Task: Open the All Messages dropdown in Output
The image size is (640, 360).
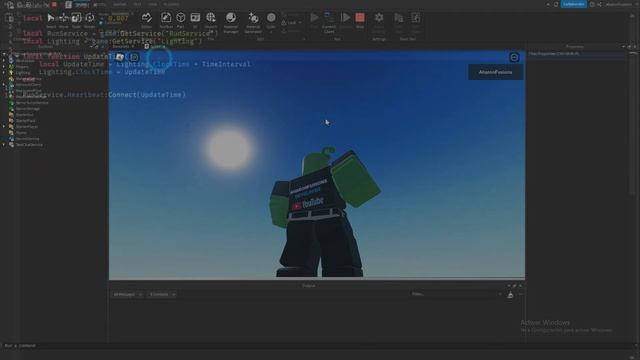Action: (127, 294)
